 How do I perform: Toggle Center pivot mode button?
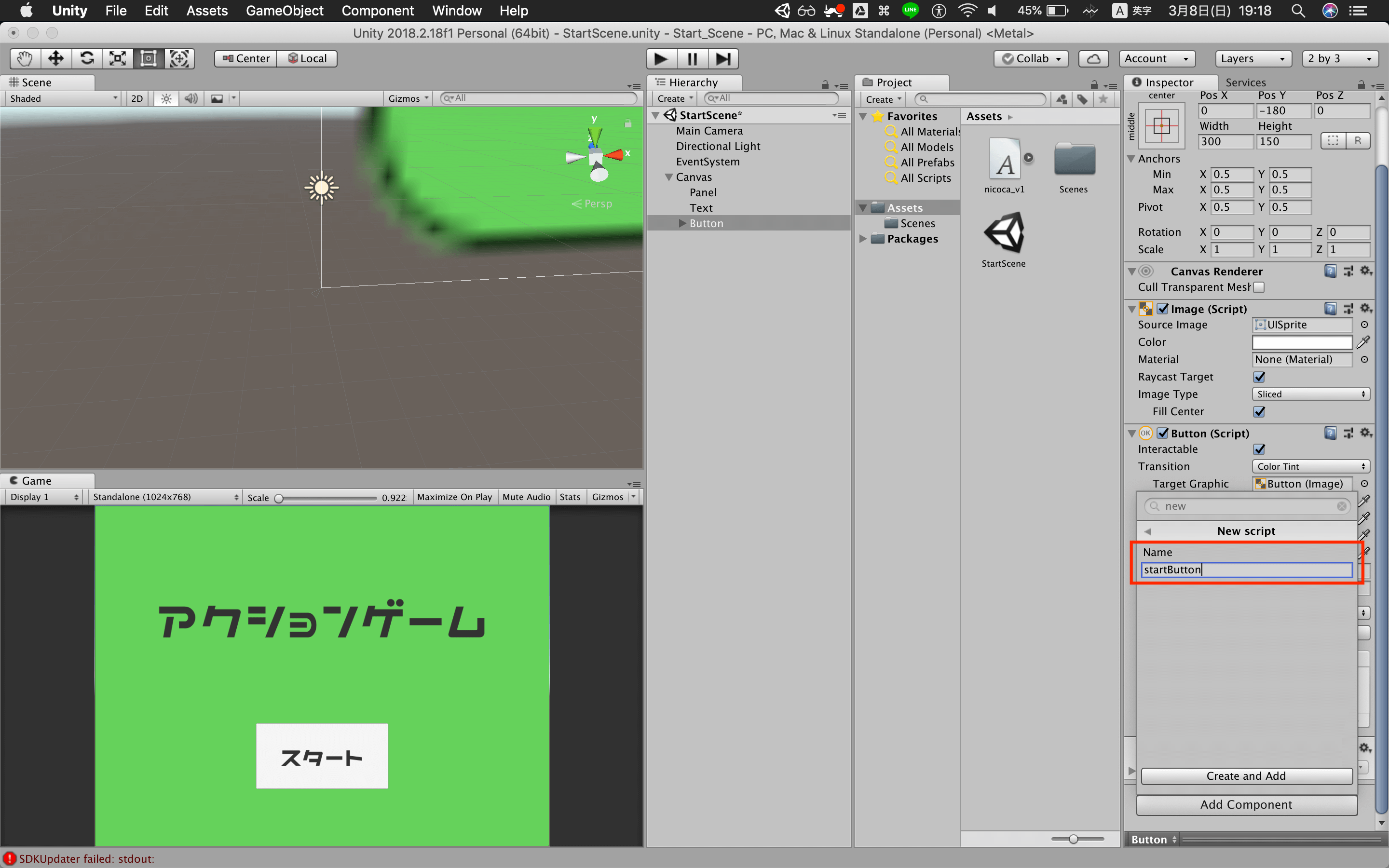[245, 58]
